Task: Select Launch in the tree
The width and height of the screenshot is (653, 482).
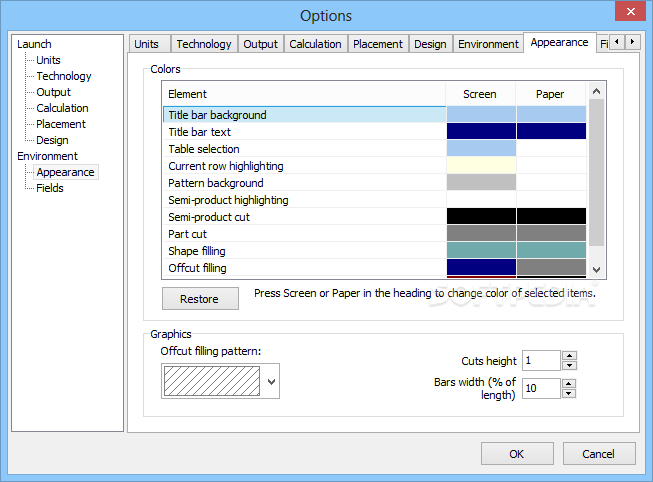Action: [34, 44]
